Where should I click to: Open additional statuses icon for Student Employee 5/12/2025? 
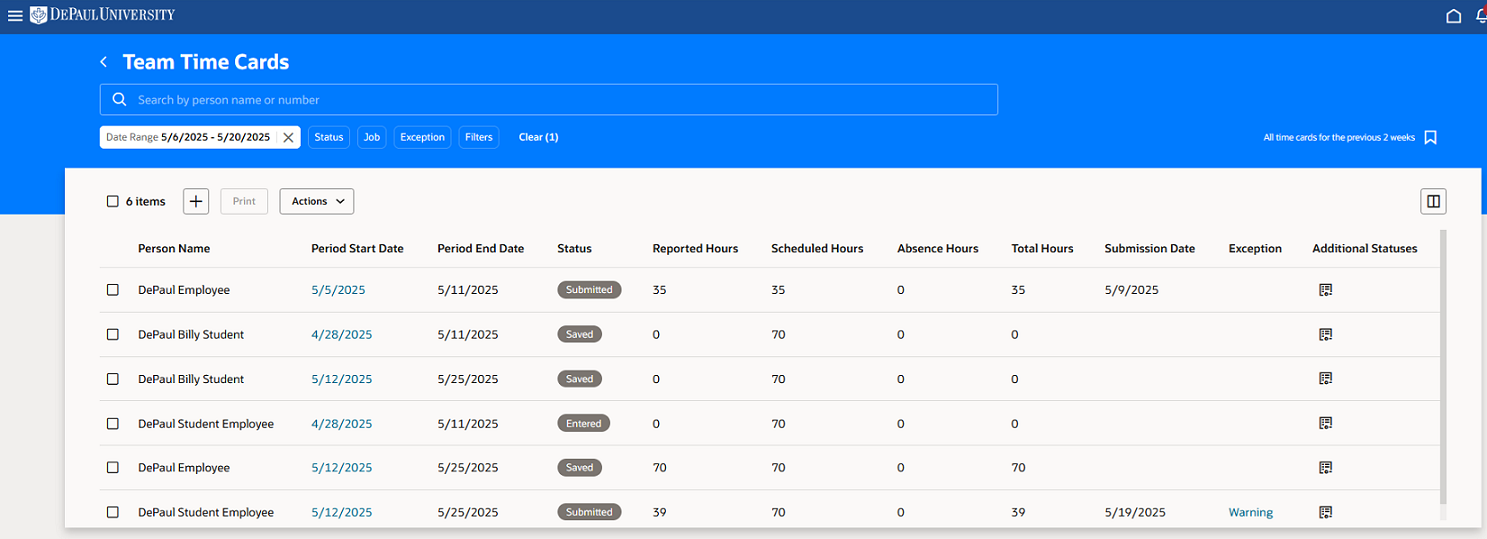coord(1325,512)
